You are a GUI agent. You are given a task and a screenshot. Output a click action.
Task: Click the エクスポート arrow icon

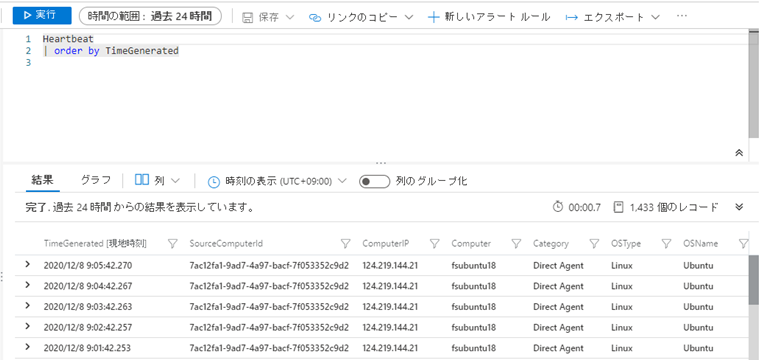tap(571, 18)
